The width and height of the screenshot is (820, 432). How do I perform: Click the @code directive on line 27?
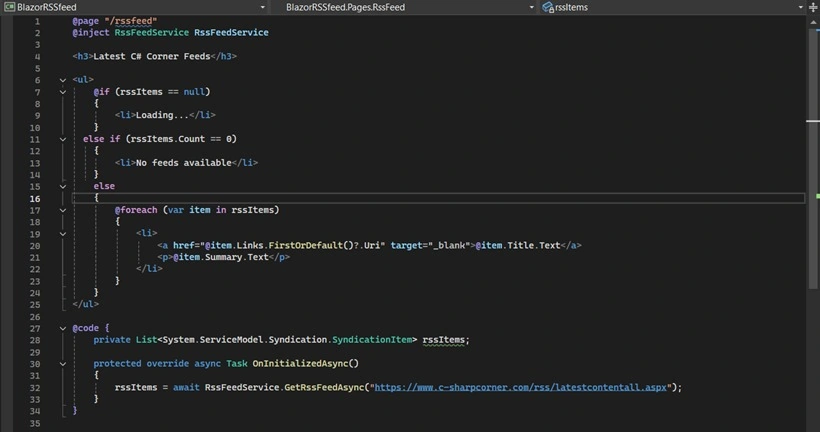[86, 328]
